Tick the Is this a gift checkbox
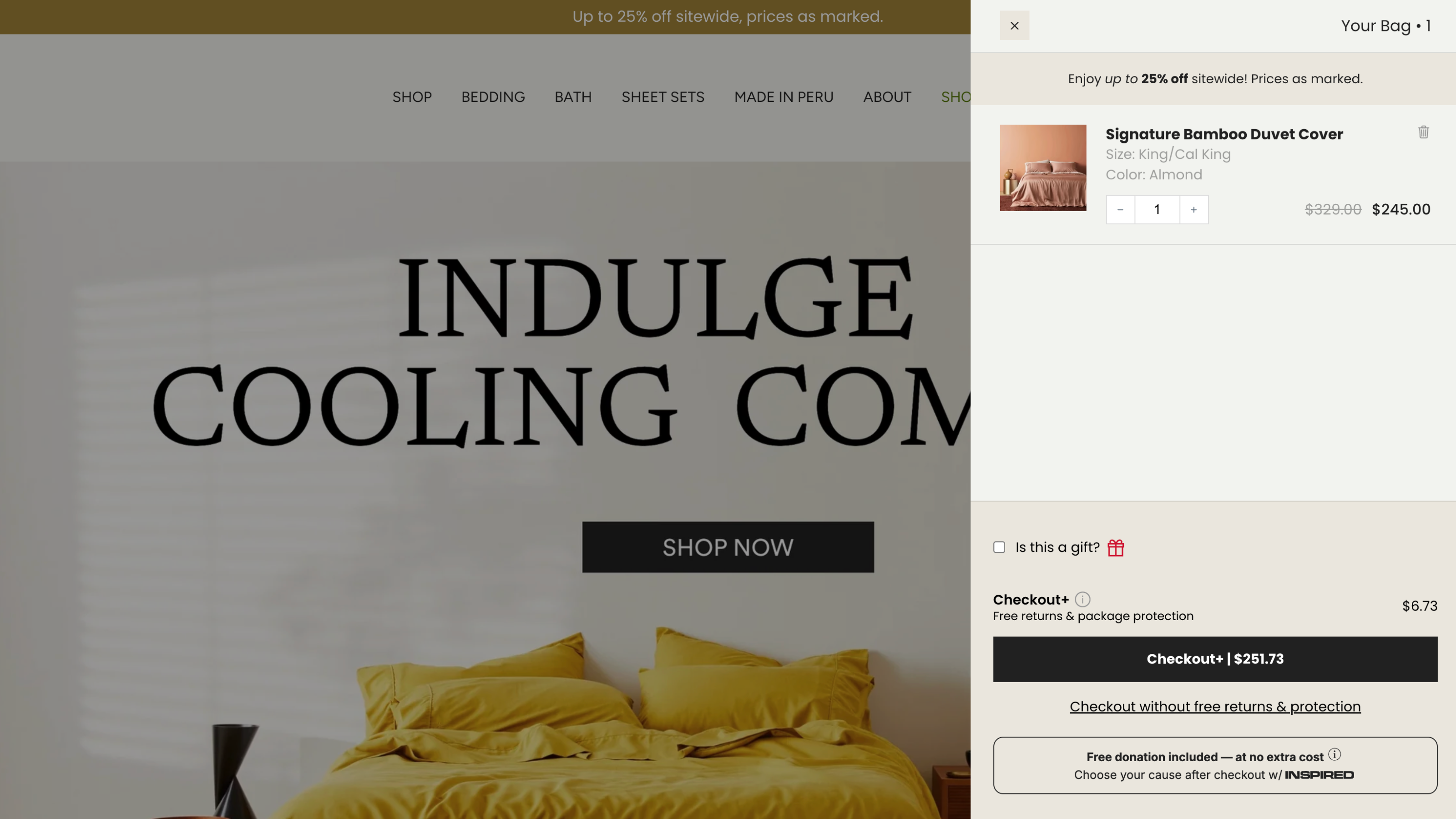1456x819 pixels. pyautogui.click(x=999, y=547)
